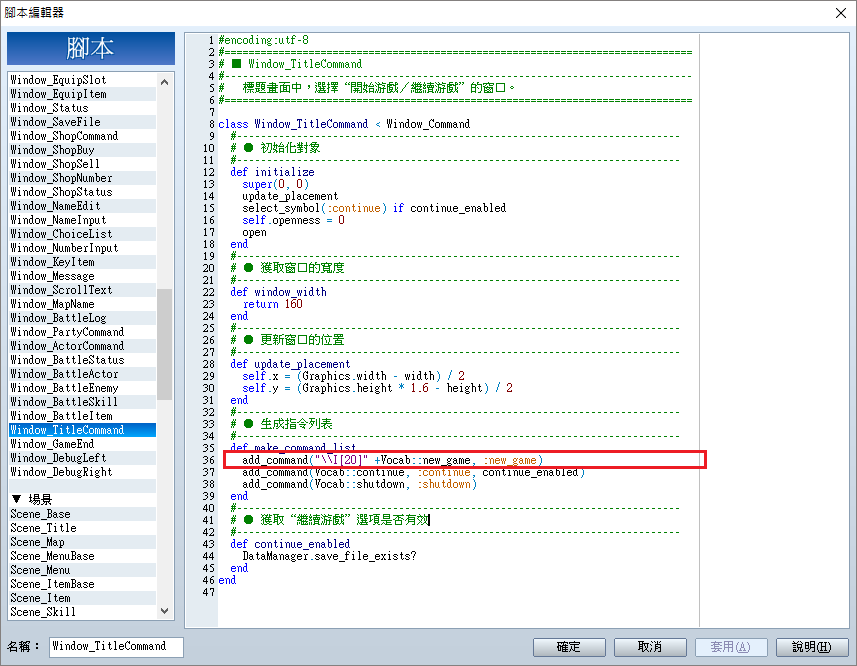Select Window_EquipSlot in script list
This screenshot has height=666, width=857.
point(83,80)
